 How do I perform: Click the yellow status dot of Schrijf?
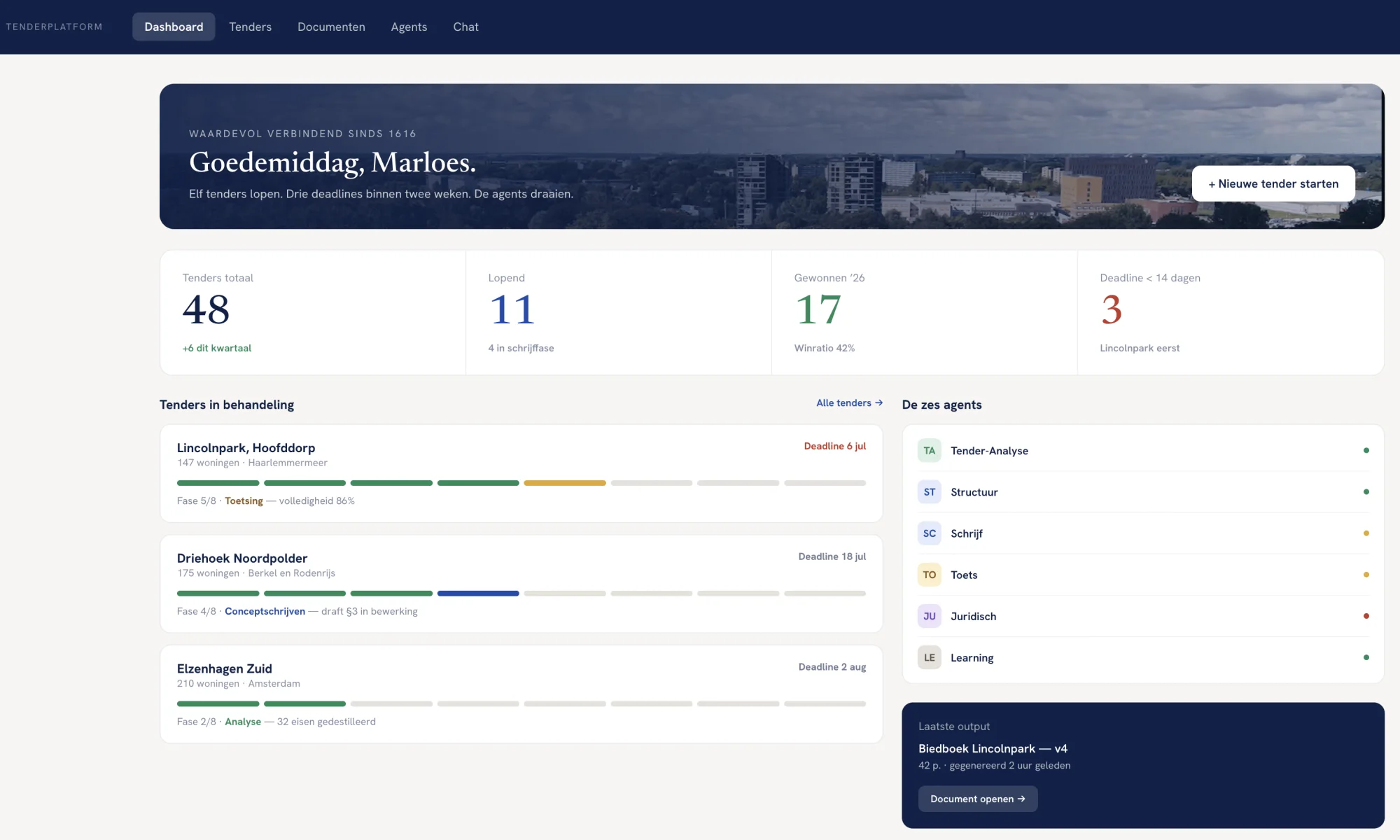click(x=1366, y=533)
